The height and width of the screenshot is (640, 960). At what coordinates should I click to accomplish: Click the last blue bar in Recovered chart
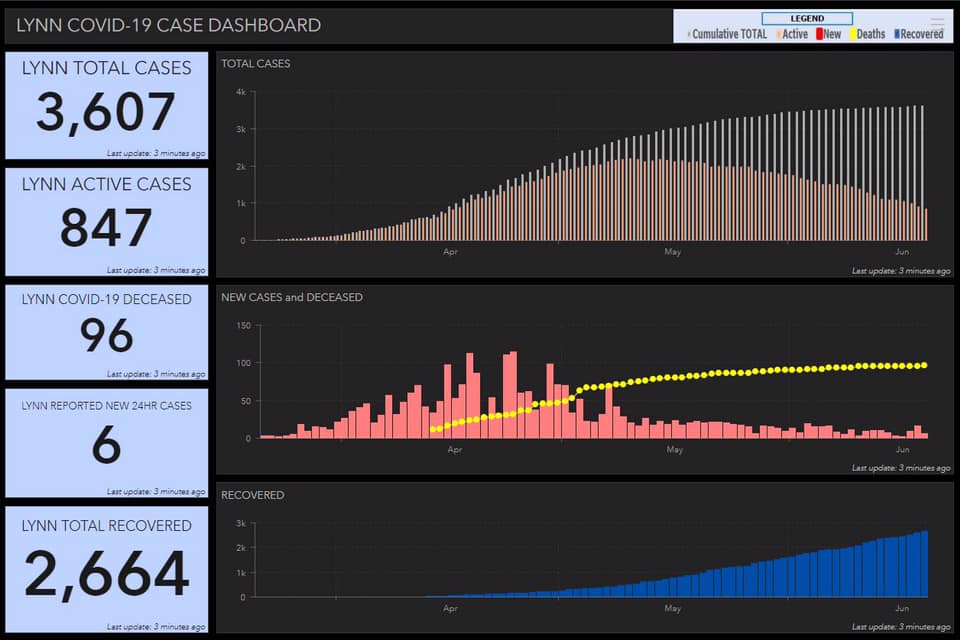(x=925, y=564)
